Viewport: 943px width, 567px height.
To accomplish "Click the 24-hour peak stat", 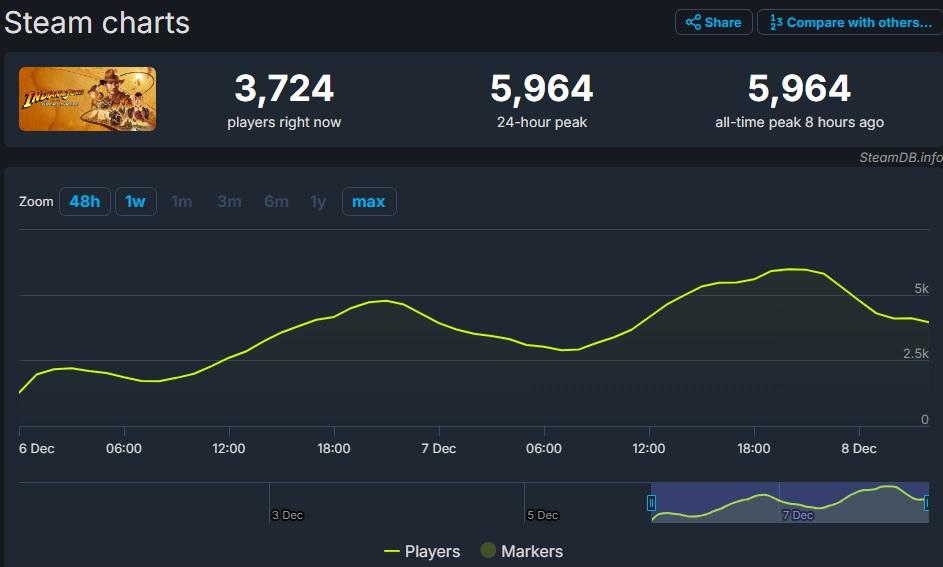I will pos(541,89).
